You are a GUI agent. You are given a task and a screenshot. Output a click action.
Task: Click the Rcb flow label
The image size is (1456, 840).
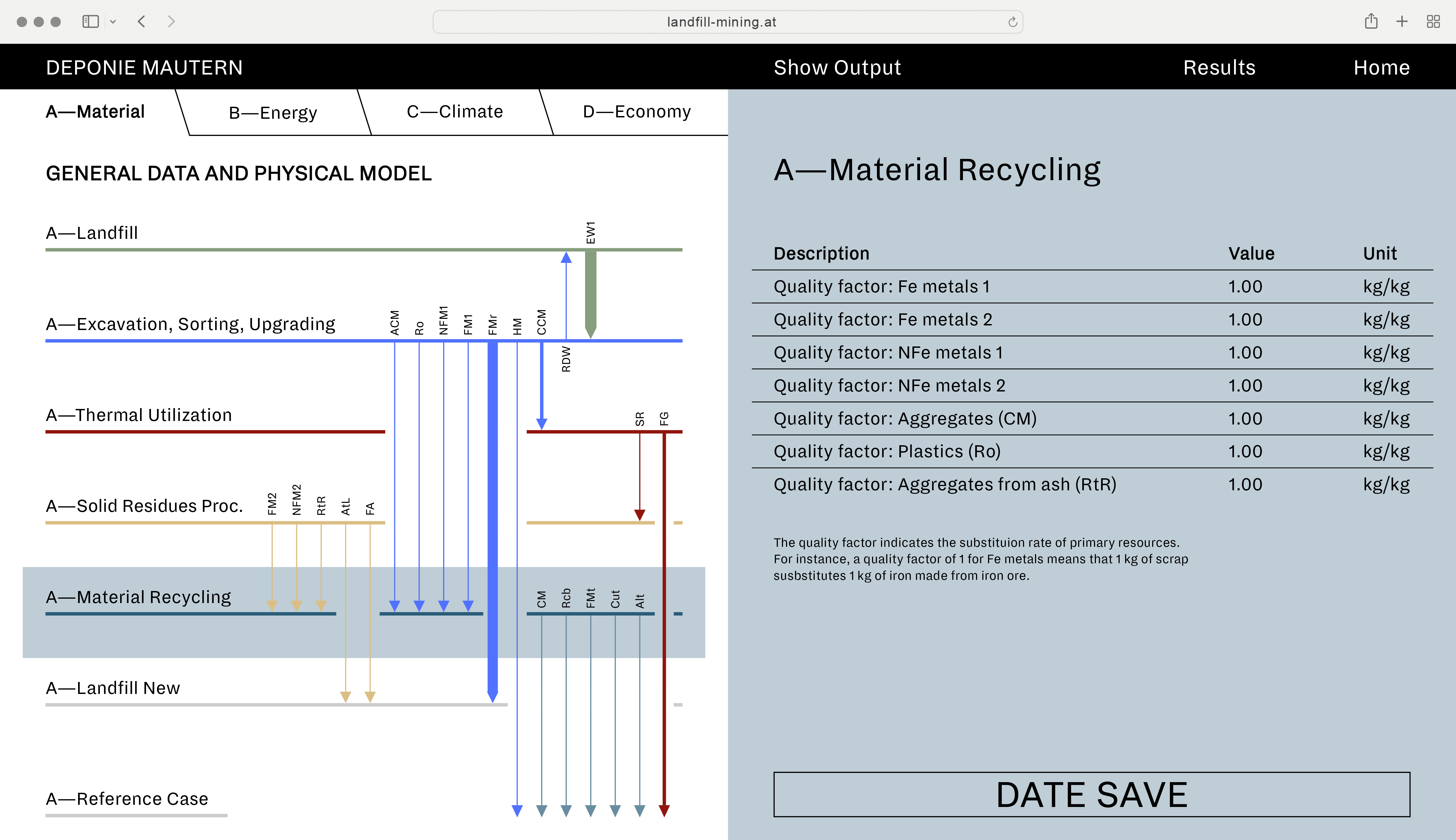566,598
